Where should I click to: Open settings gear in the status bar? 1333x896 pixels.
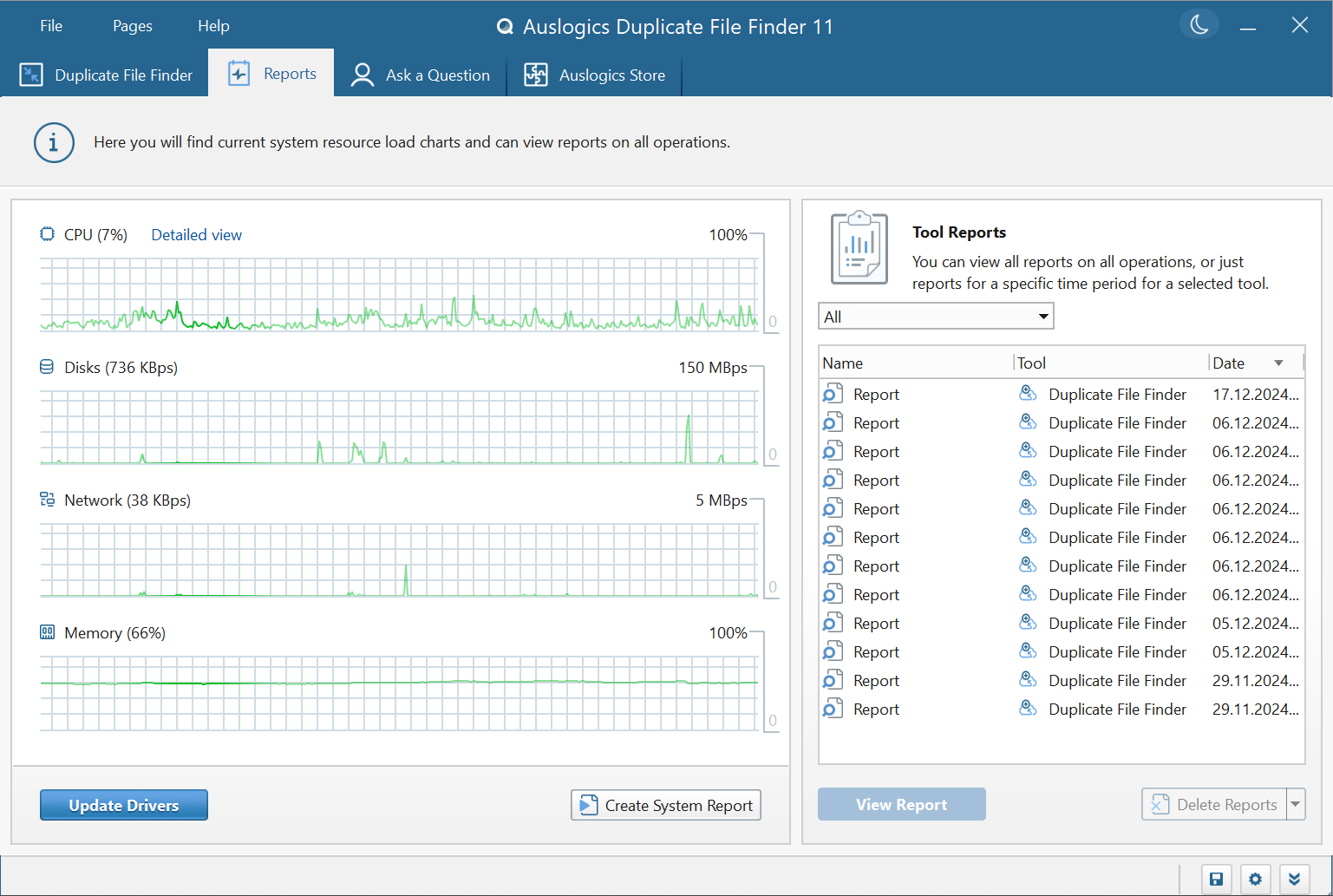(x=1255, y=879)
